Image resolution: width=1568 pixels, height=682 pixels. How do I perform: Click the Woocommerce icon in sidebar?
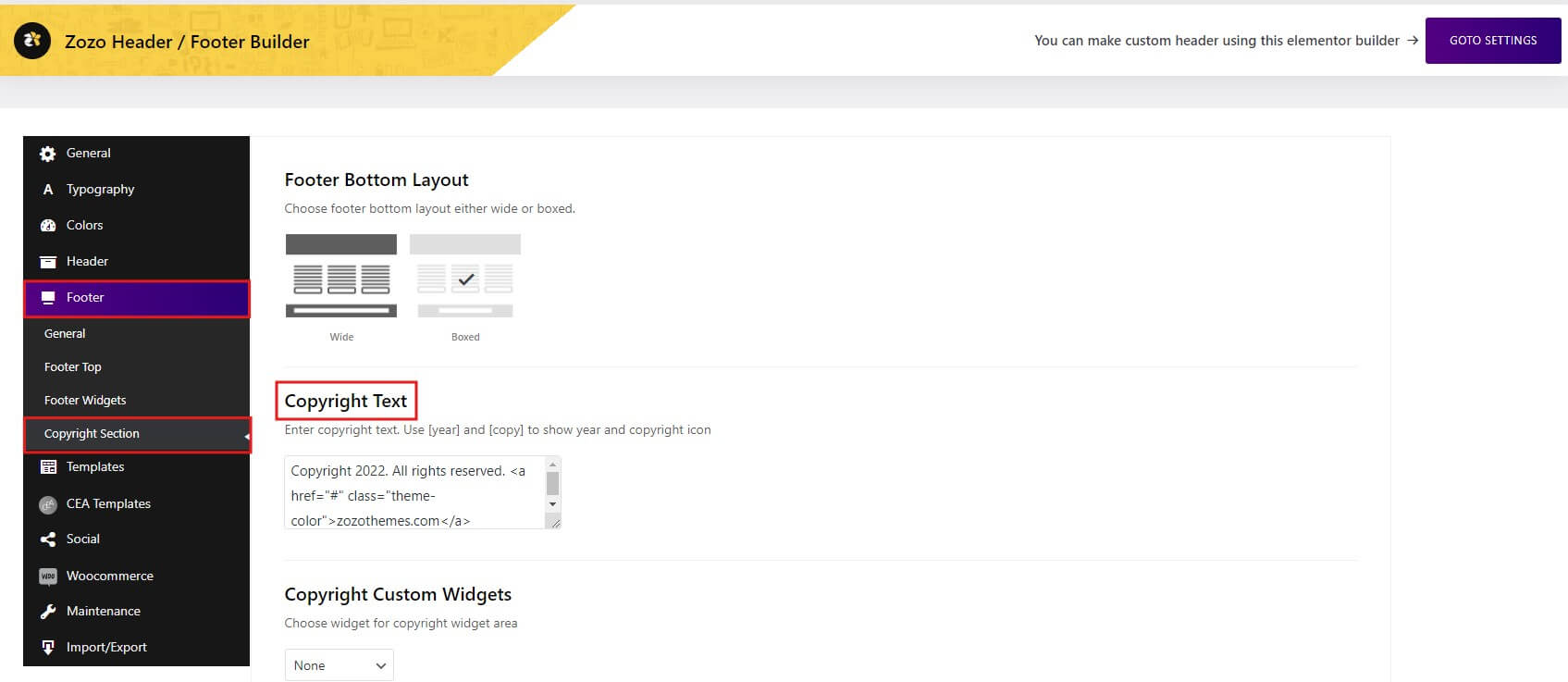tap(48, 577)
